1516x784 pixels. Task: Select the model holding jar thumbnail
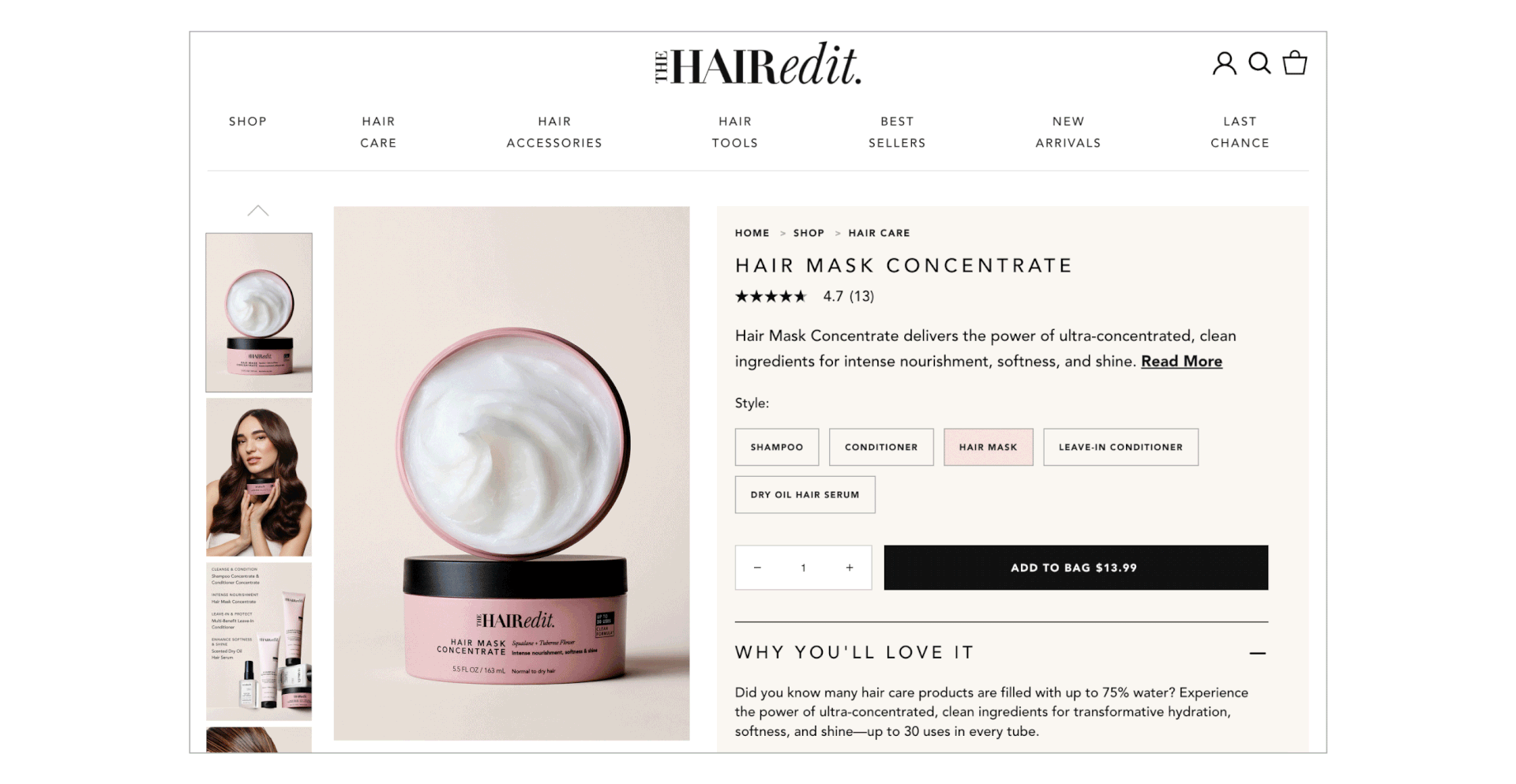(x=259, y=477)
